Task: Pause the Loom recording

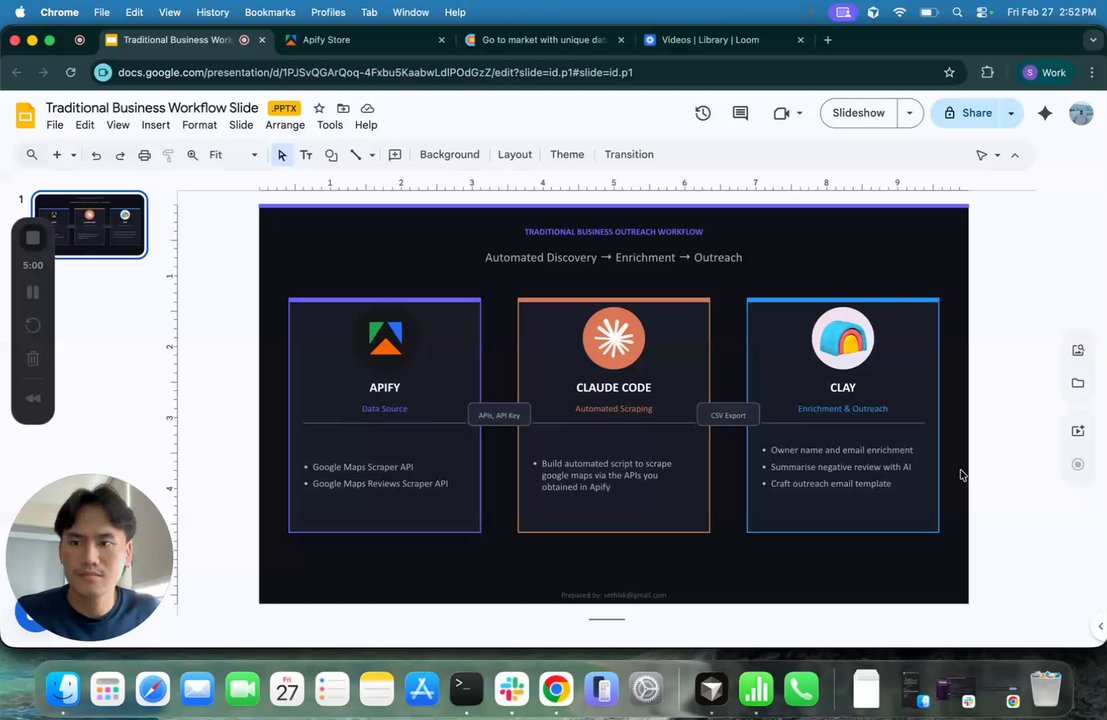Action: (x=32, y=292)
